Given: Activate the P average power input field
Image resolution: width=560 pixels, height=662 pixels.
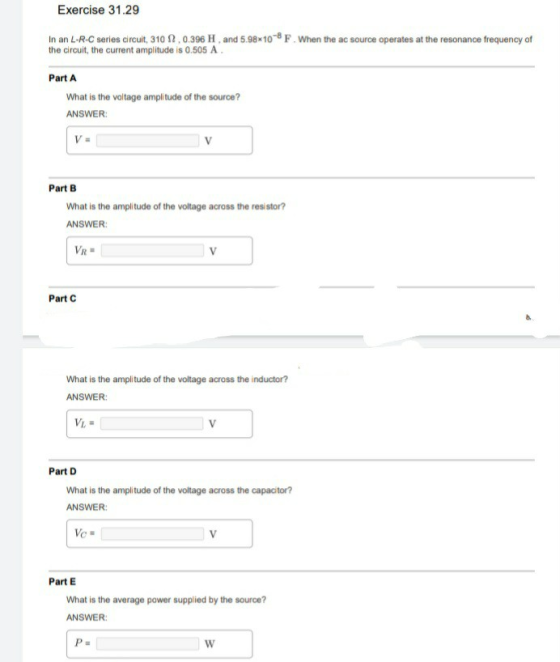Looking at the screenshot, I should pyautogui.click(x=147, y=643).
